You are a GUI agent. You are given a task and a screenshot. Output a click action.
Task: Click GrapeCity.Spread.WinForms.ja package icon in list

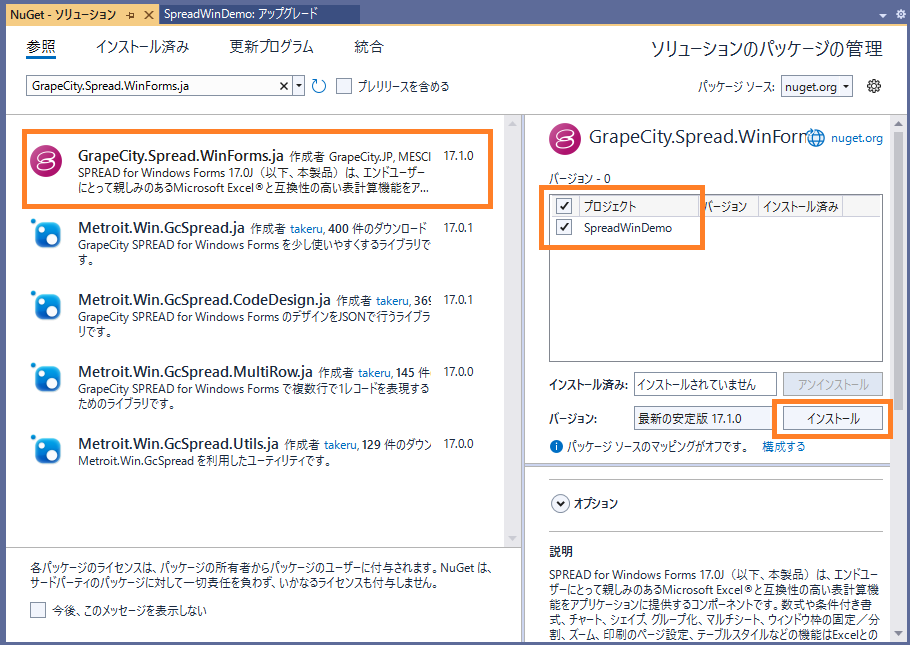(46, 161)
